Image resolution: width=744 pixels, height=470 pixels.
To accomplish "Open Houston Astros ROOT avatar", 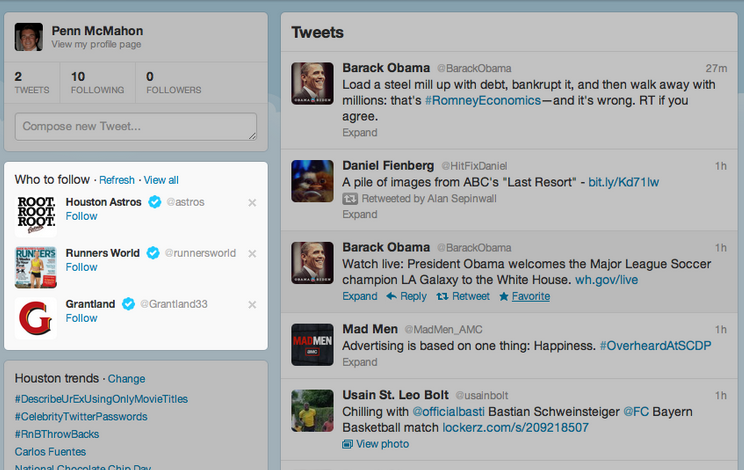I will coord(36,216).
